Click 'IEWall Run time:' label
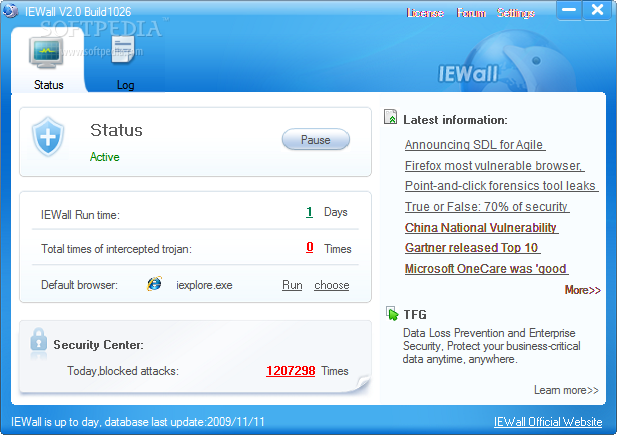This screenshot has height=435, width=617. 80,215
